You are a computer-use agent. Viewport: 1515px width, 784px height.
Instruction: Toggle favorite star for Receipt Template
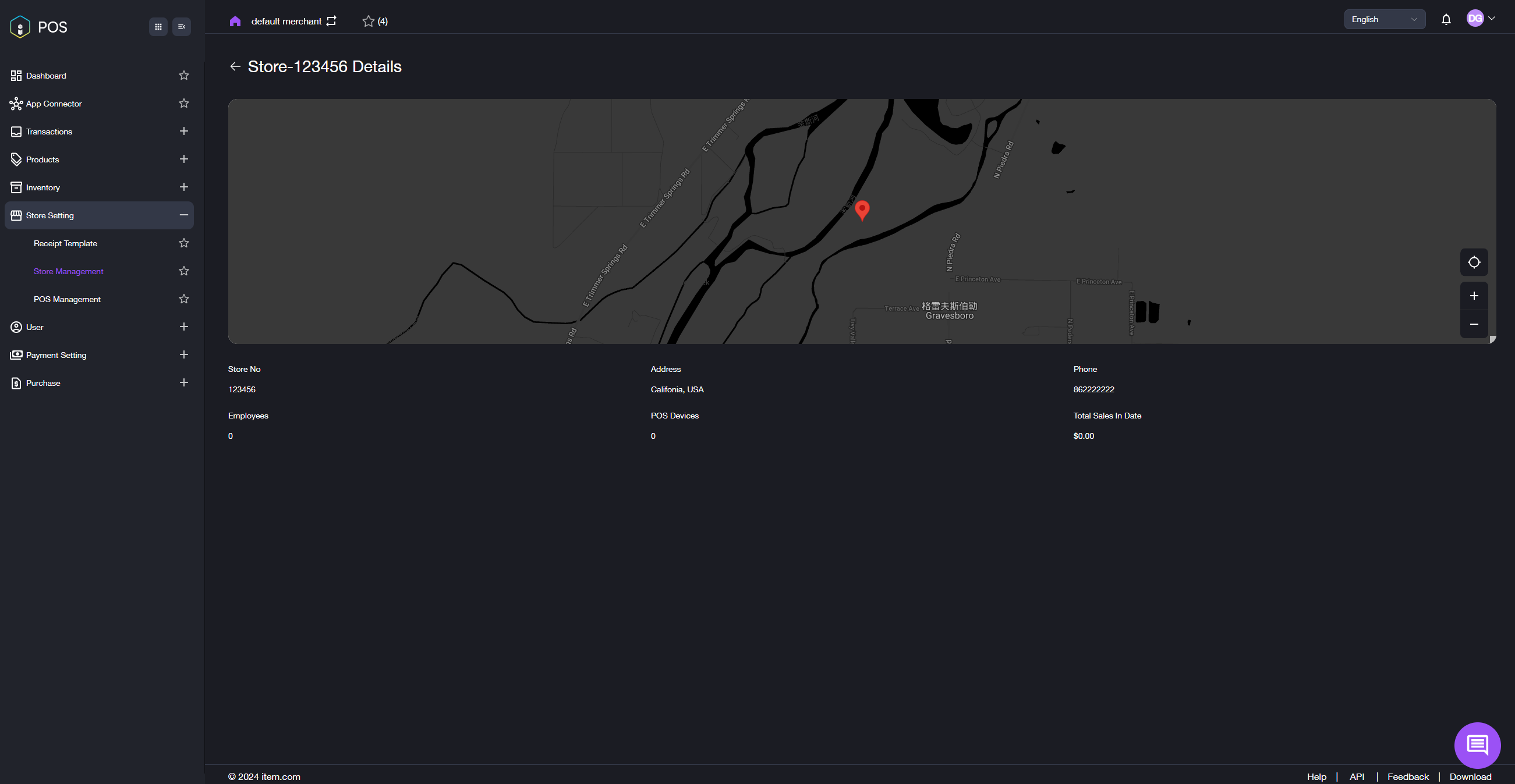click(184, 243)
